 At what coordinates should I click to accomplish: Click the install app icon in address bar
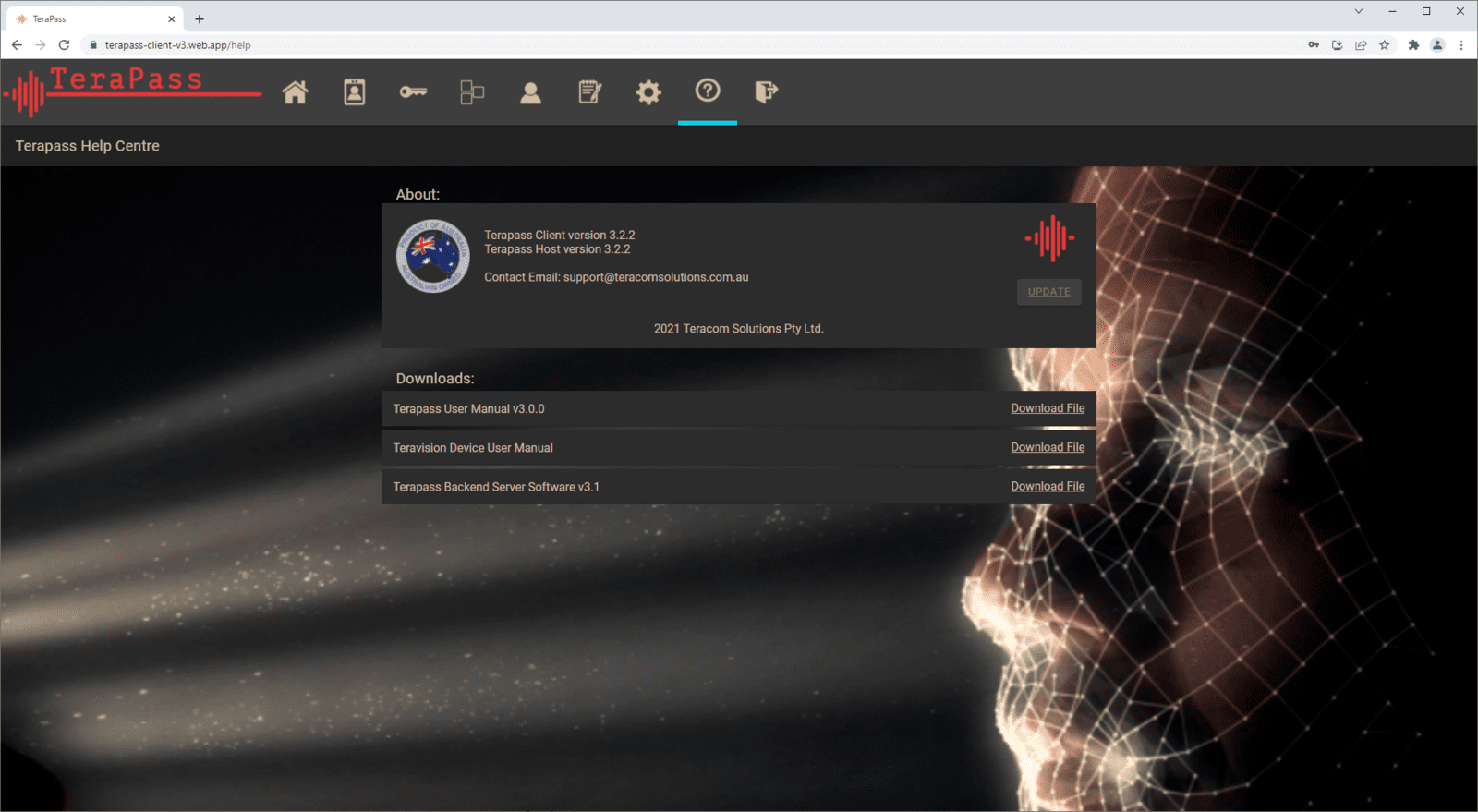(1337, 44)
